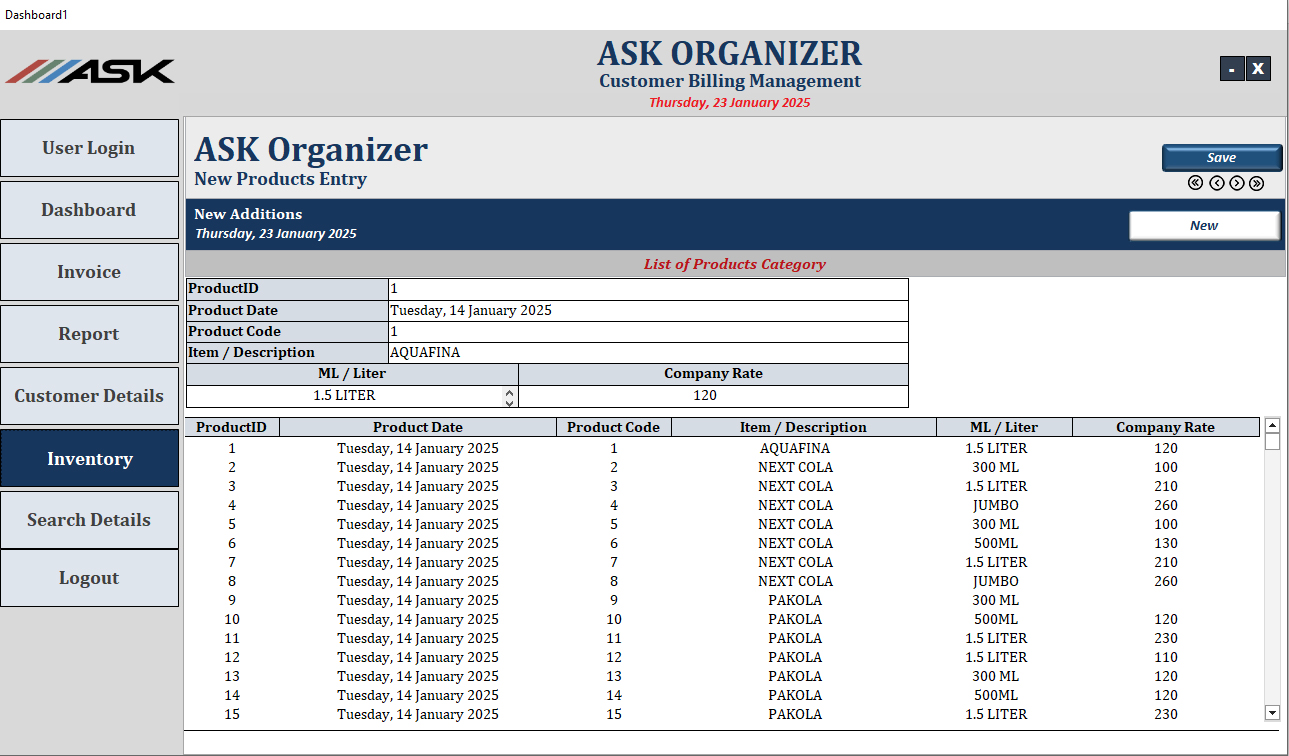The image size is (1289, 756).
Task: Click the ProductID input field
Action: point(648,289)
